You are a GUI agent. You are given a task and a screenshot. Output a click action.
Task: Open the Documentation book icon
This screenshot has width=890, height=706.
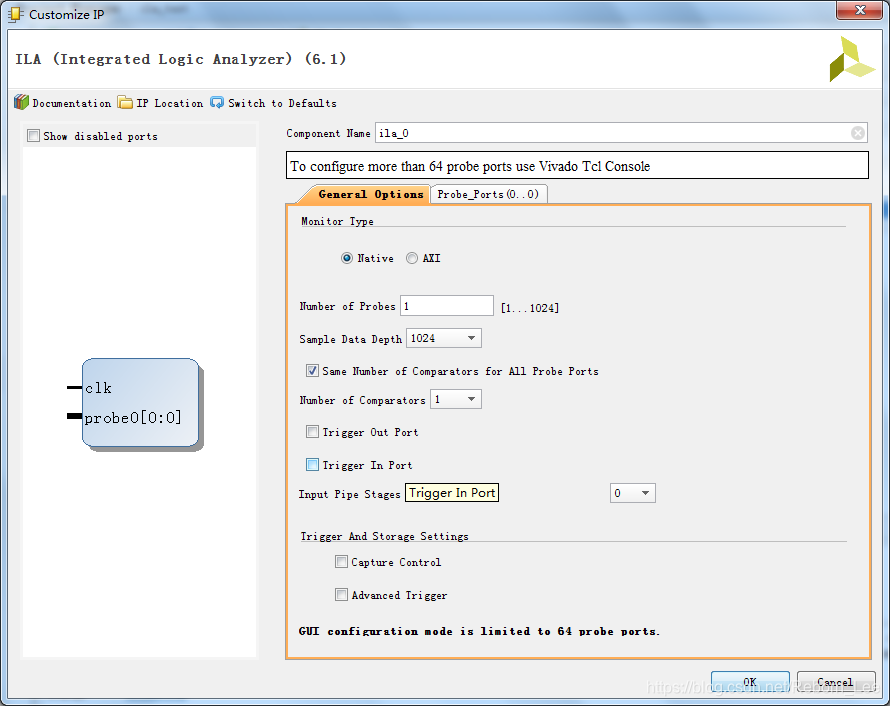(22, 102)
